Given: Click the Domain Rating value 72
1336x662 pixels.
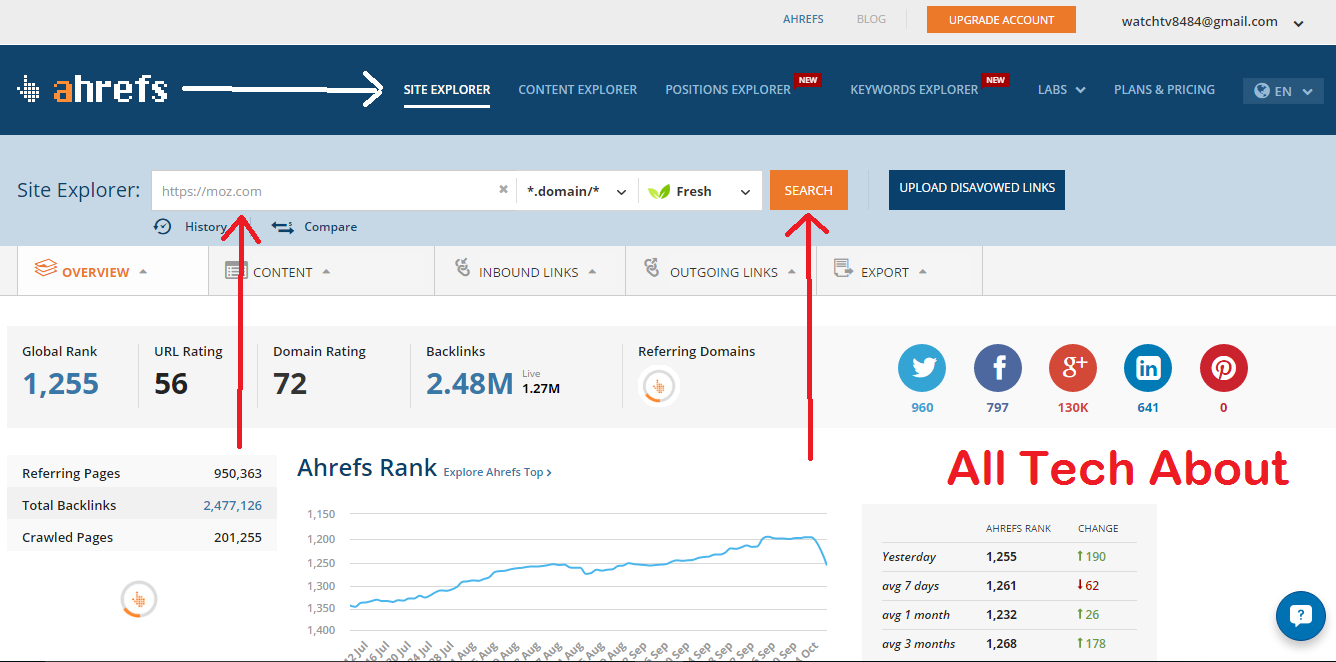Looking at the screenshot, I should tap(290, 383).
